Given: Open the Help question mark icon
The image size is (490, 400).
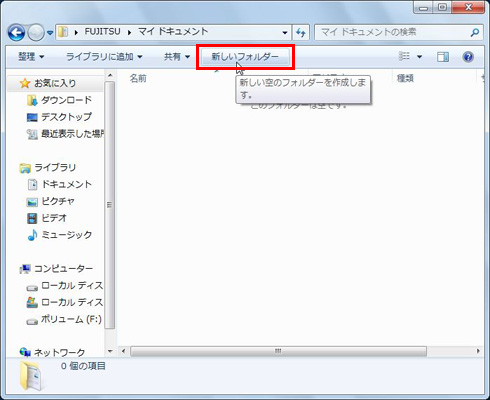Looking at the screenshot, I should (468, 57).
